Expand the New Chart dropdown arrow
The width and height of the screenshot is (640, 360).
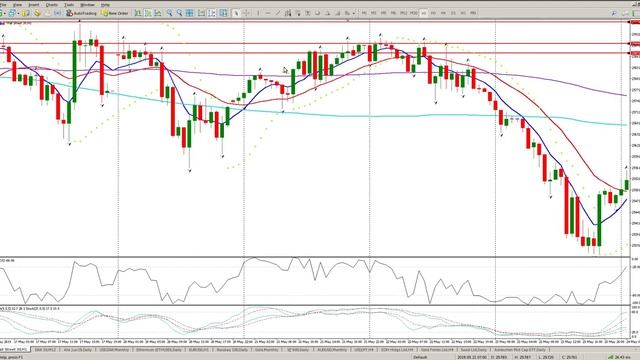point(5,13)
